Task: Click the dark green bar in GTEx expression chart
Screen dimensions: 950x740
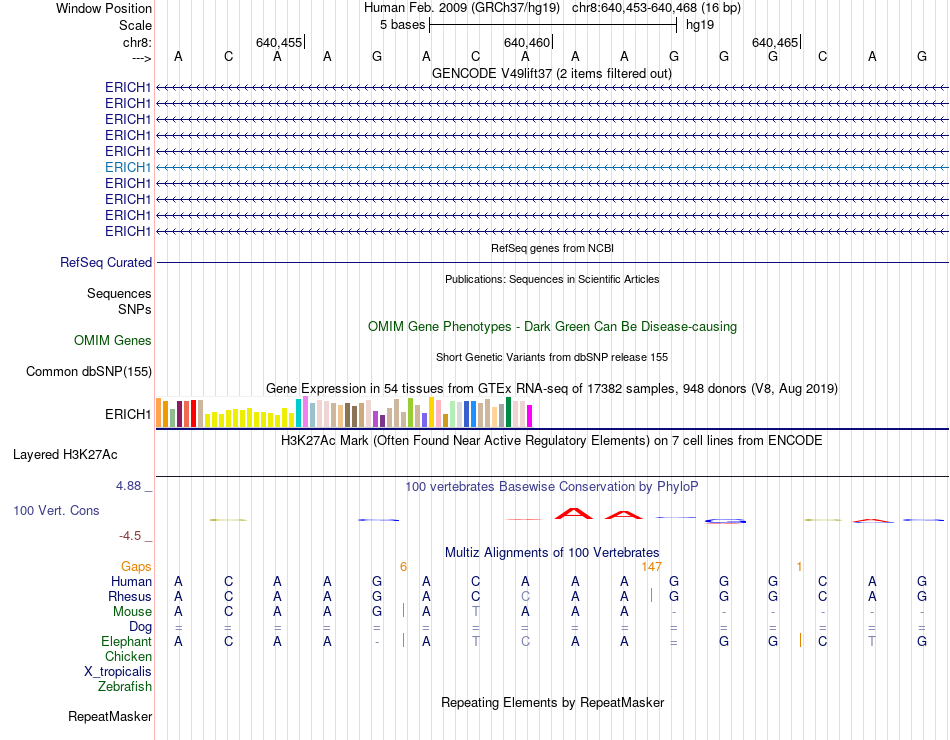Action: (x=509, y=412)
